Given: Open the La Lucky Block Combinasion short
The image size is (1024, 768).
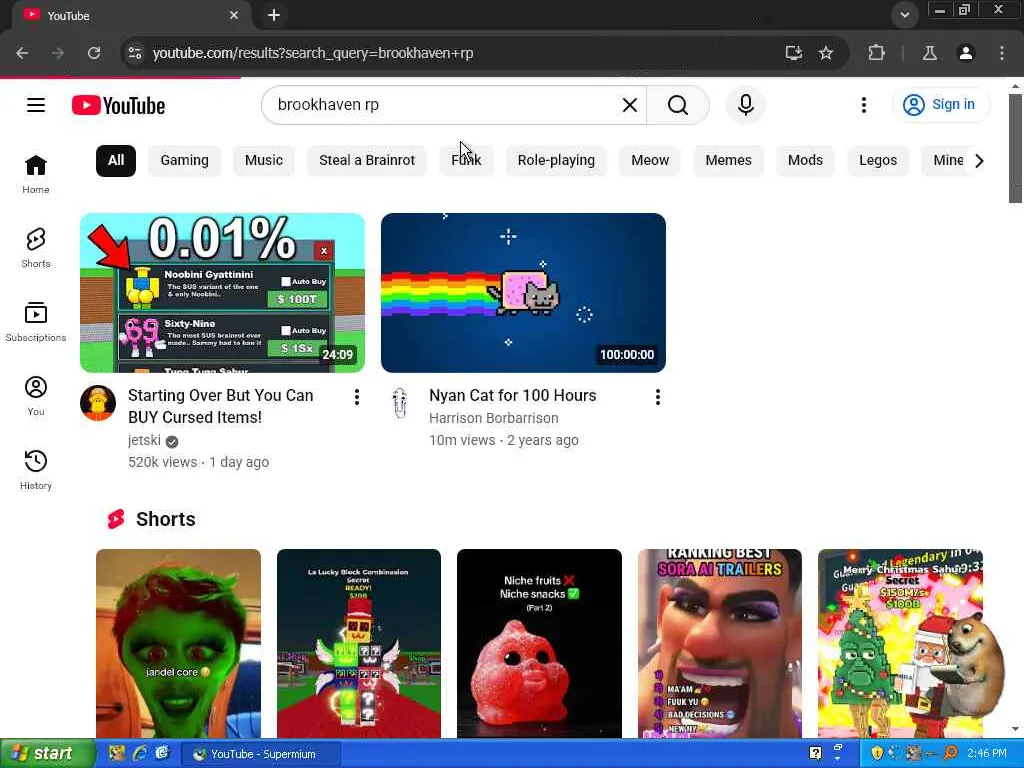Looking at the screenshot, I should [359, 643].
